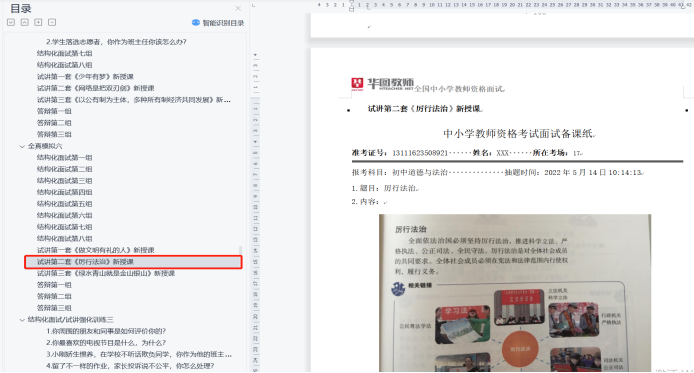Click the plus-box icon under 目录 title
Image resolution: width=694 pixels, height=373 pixels.
tap(39, 22)
